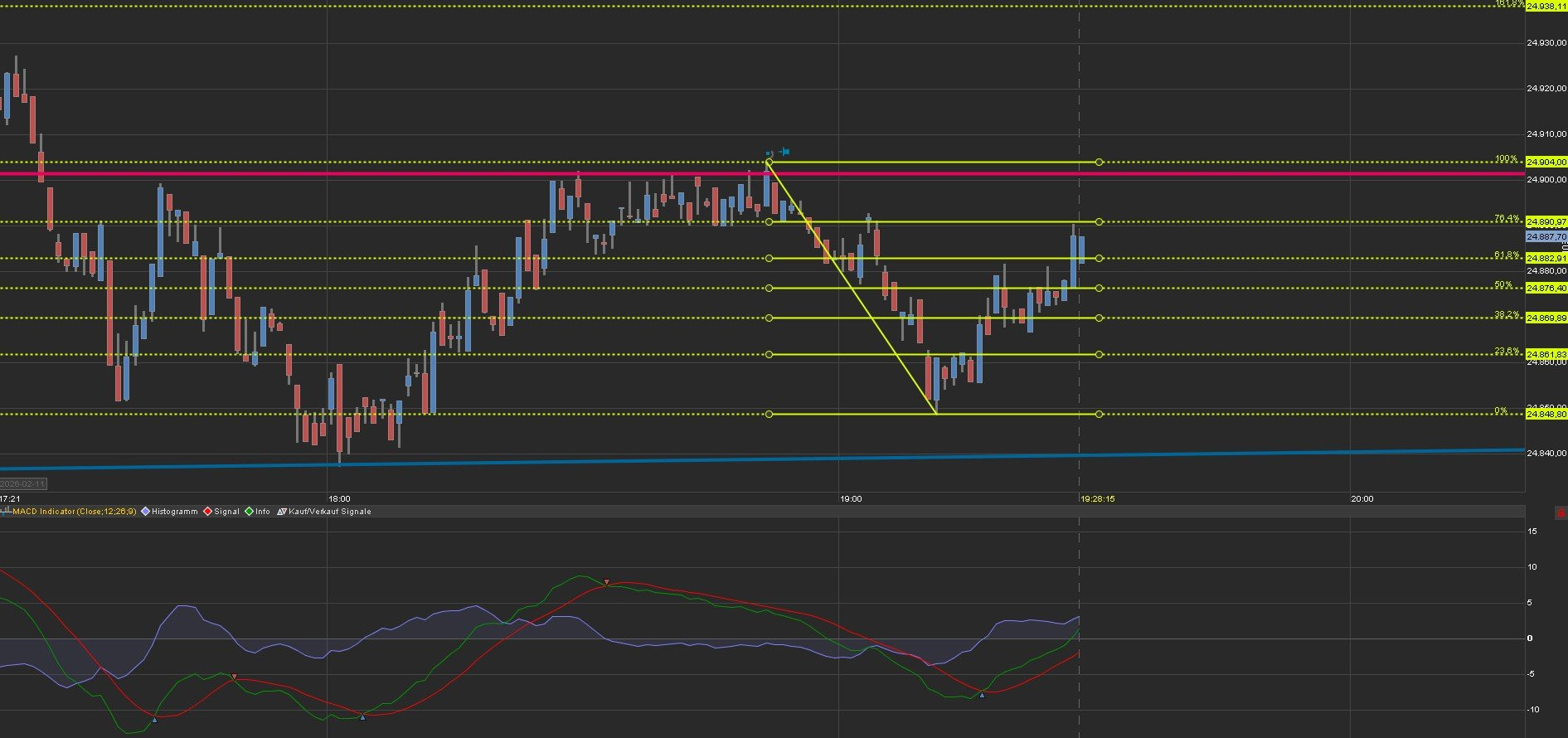The image size is (1568, 738).
Task: Select the 24.904,00 Fibonacci 100% price label
Action: [x=1546, y=163]
